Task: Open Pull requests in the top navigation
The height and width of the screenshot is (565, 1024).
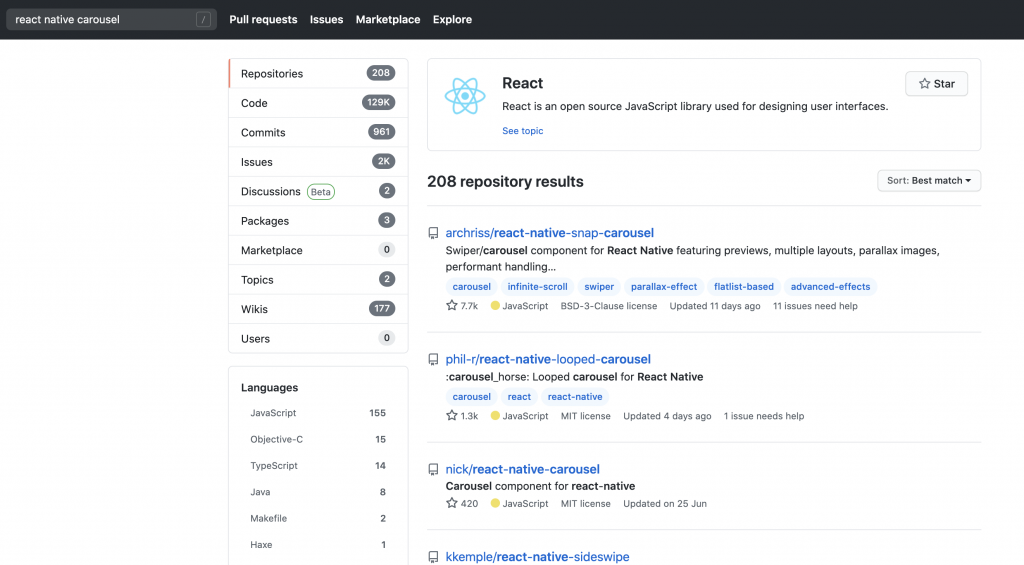Action: point(263,20)
